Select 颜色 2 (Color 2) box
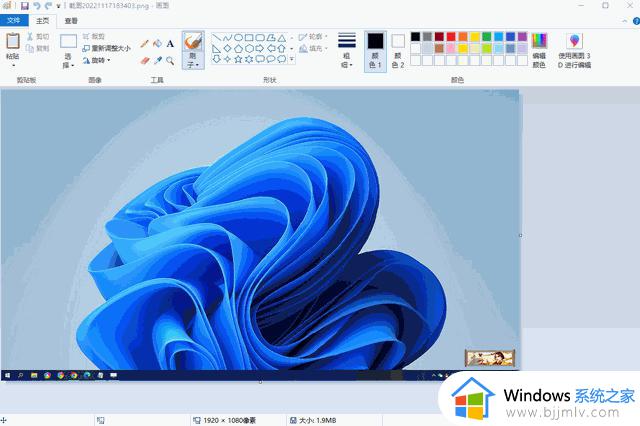640x426 pixels. coord(398,51)
